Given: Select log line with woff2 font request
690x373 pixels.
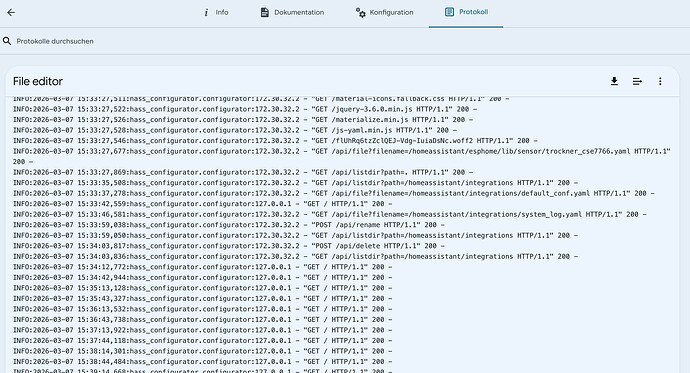Looking at the screenshot, I should coord(275,141).
